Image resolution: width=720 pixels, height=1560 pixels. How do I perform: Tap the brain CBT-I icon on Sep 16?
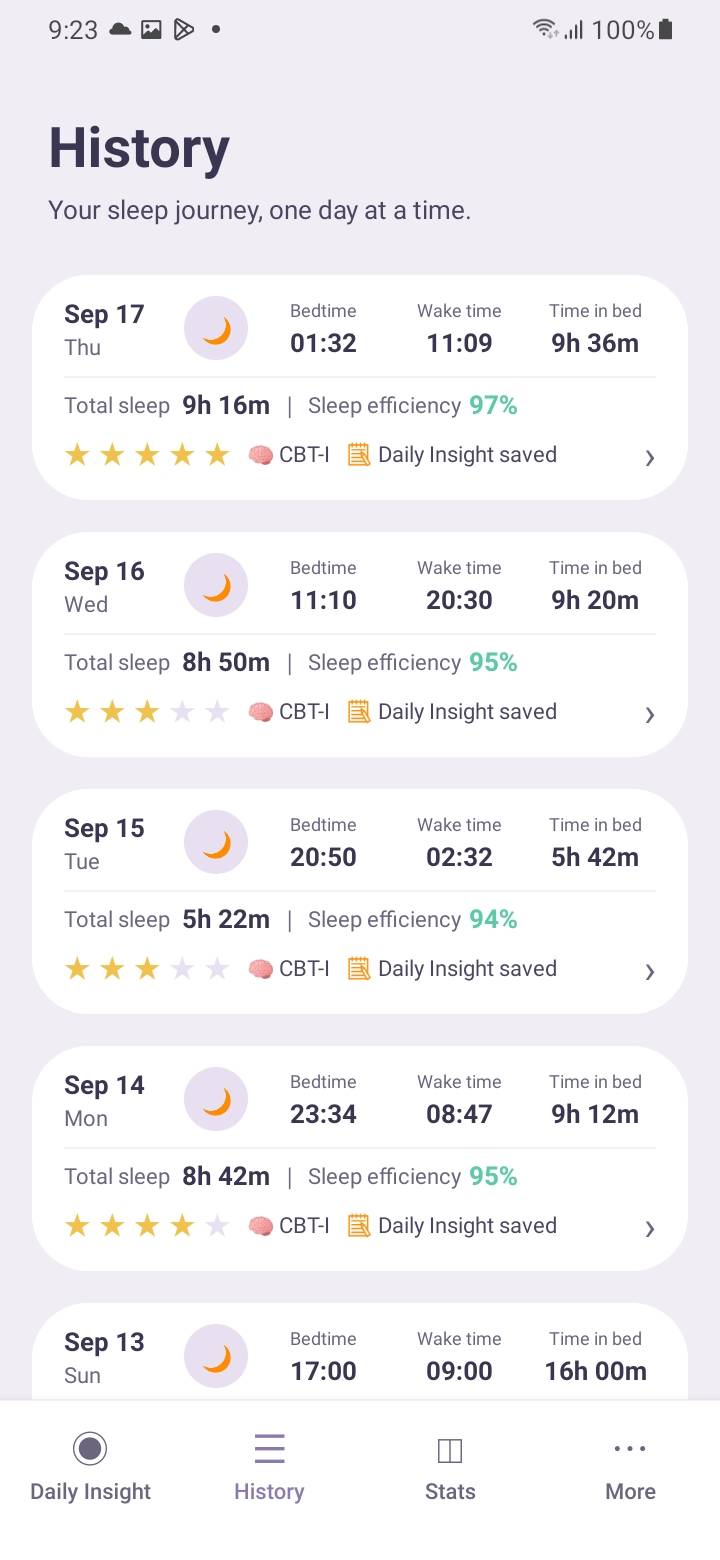(x=261, y=712)
